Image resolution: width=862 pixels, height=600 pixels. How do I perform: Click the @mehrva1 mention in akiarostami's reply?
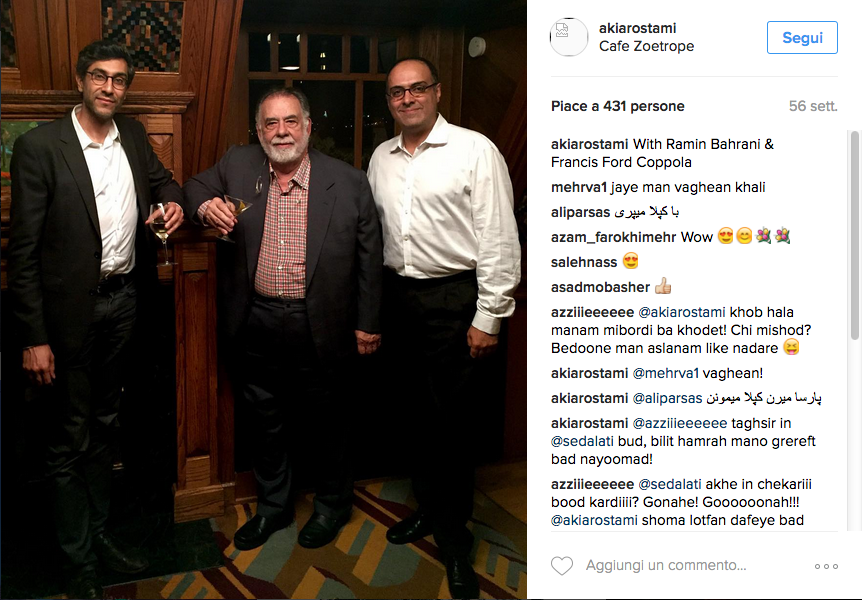pyautogui.click(x=665, y=373)
